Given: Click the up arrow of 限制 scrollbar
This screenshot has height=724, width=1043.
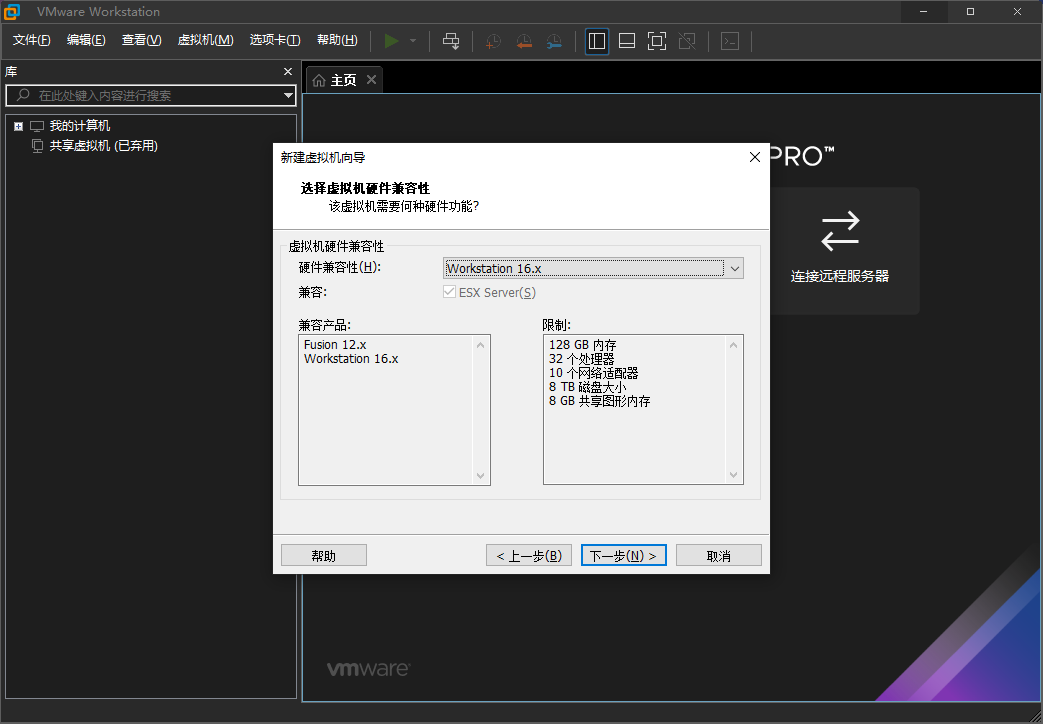Looking at the screenshot, I should point(734,345).
